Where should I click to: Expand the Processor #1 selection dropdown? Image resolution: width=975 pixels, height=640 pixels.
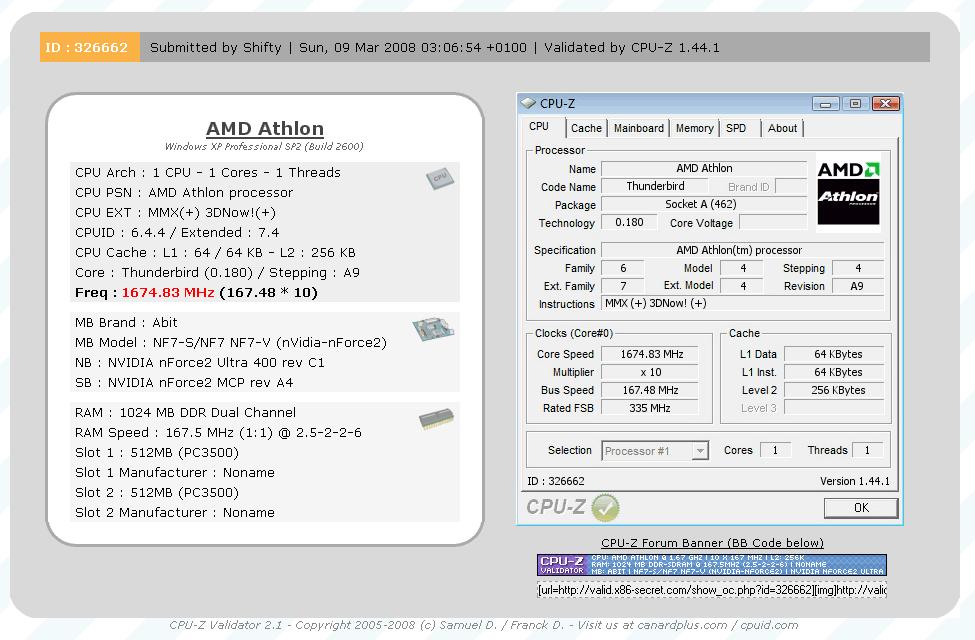click(700, 450)
